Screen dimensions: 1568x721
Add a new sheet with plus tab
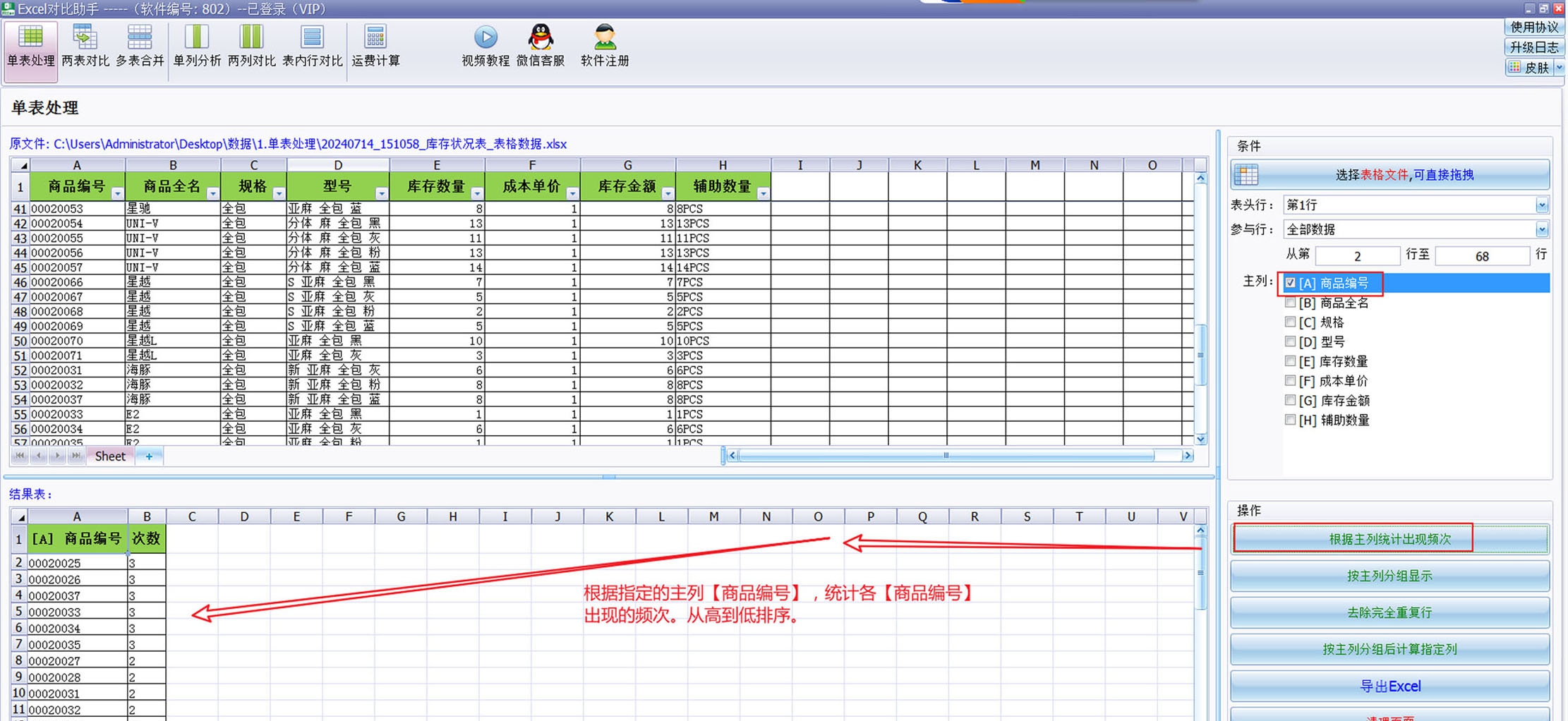149,456
